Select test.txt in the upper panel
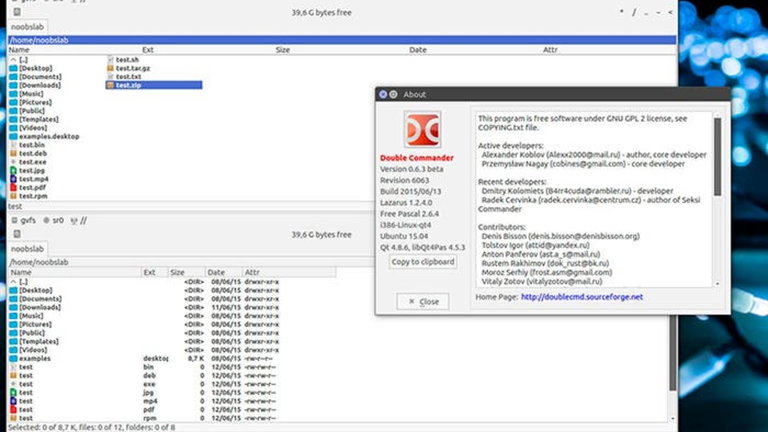This screenshot has width=768, height=432. coord(128,77)
